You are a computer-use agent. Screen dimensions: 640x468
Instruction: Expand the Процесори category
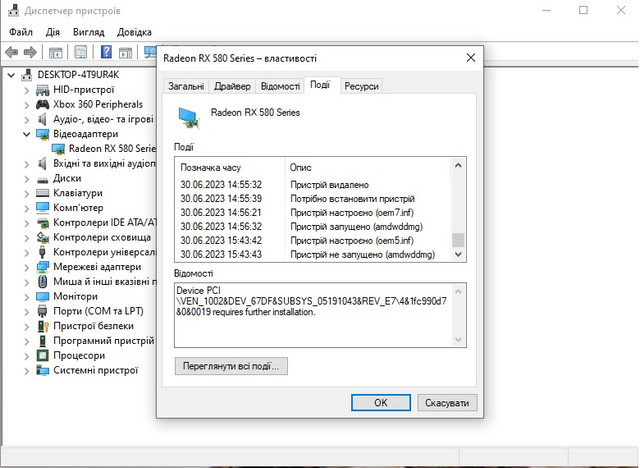27,356
